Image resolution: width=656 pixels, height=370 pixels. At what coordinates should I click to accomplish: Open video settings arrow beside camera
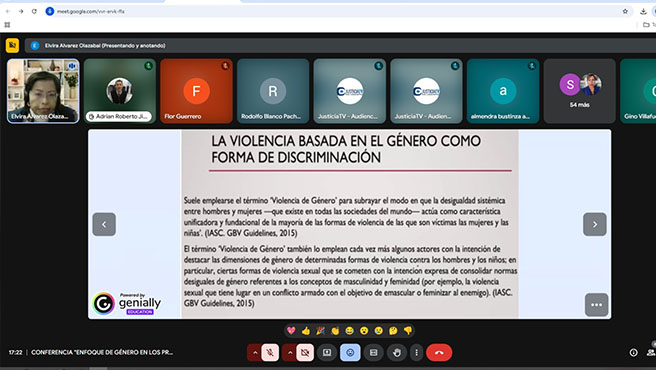pos(290,353)
